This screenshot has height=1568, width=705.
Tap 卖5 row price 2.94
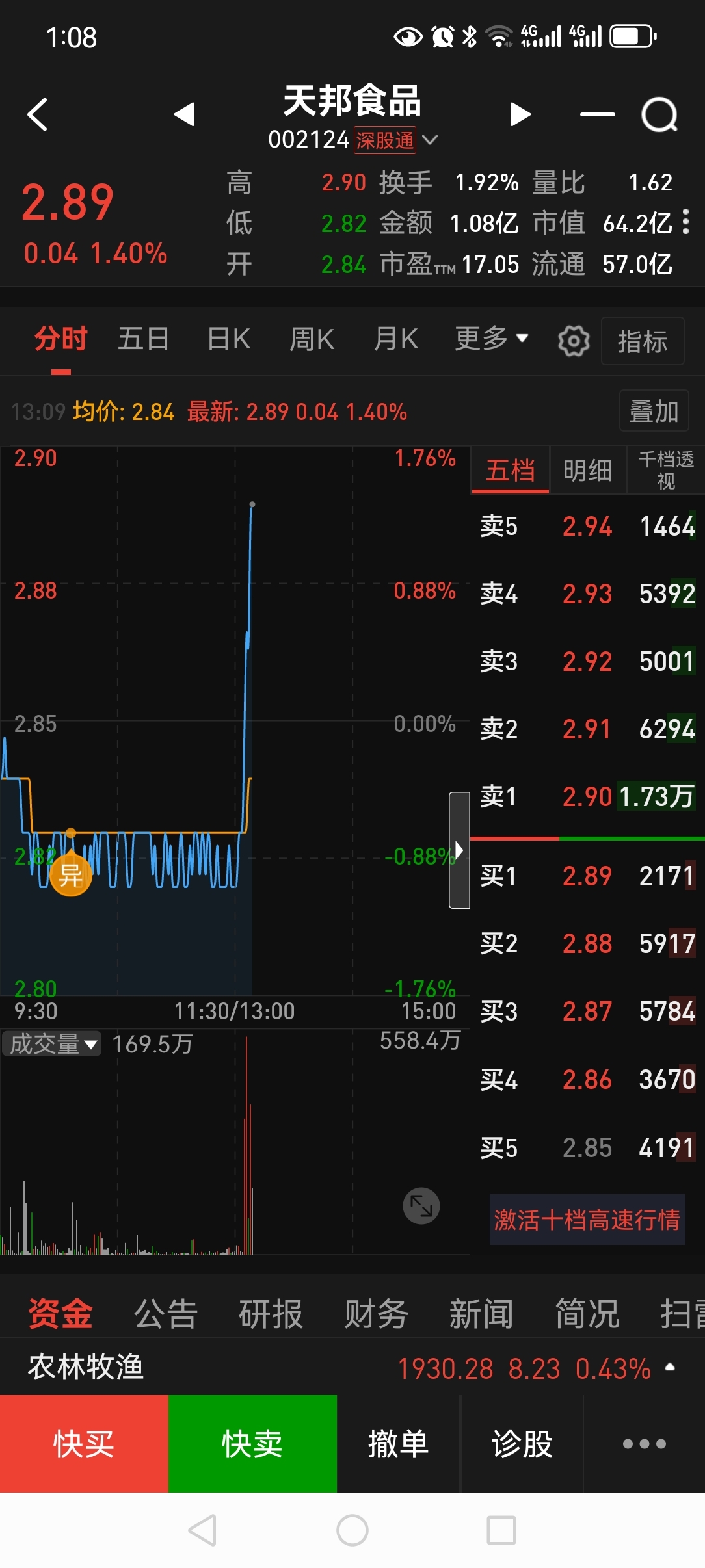coord(587,527)
